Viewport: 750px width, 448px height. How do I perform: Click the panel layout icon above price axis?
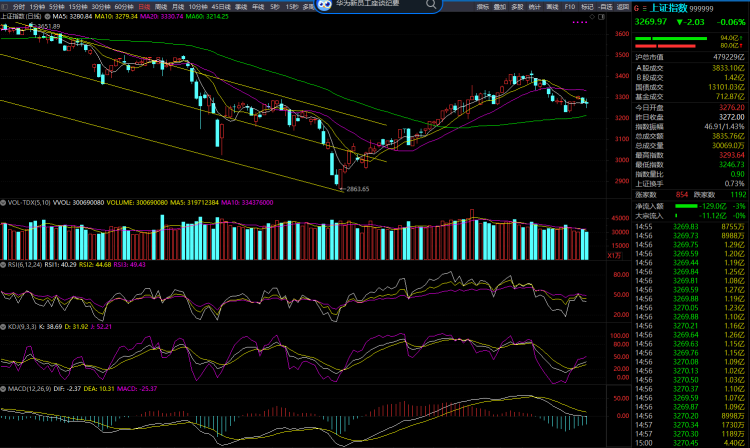[x=602, y=17]
